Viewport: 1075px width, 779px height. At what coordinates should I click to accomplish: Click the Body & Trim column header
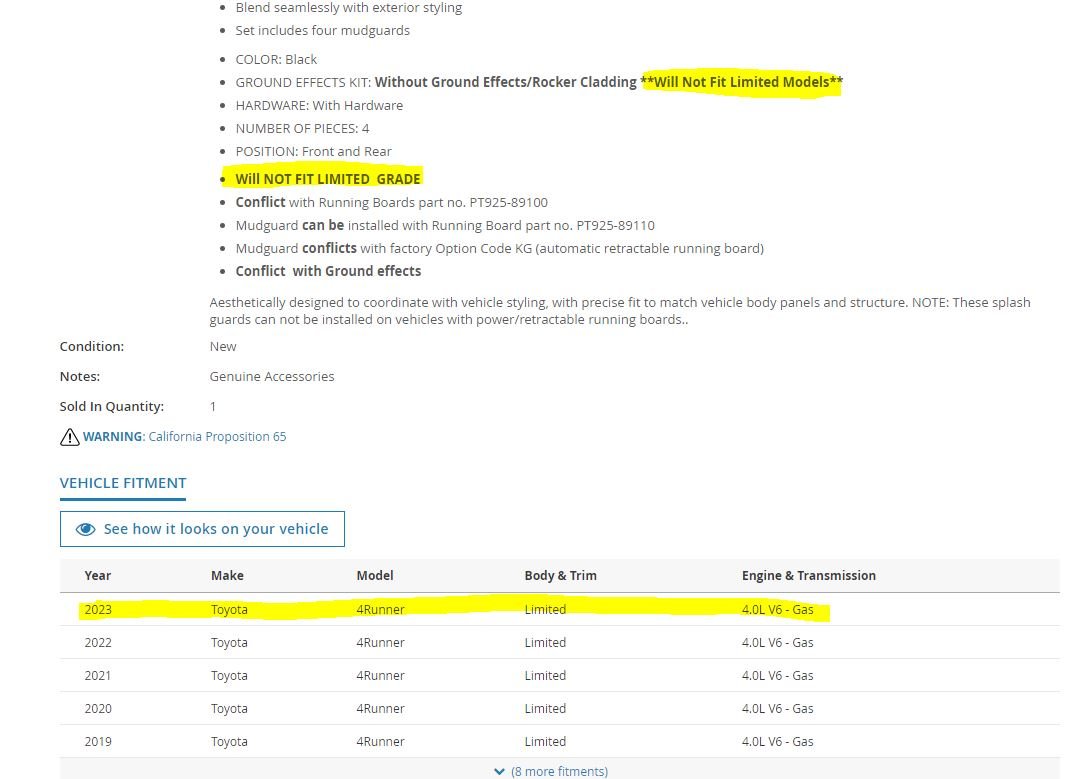pos(561,575)
